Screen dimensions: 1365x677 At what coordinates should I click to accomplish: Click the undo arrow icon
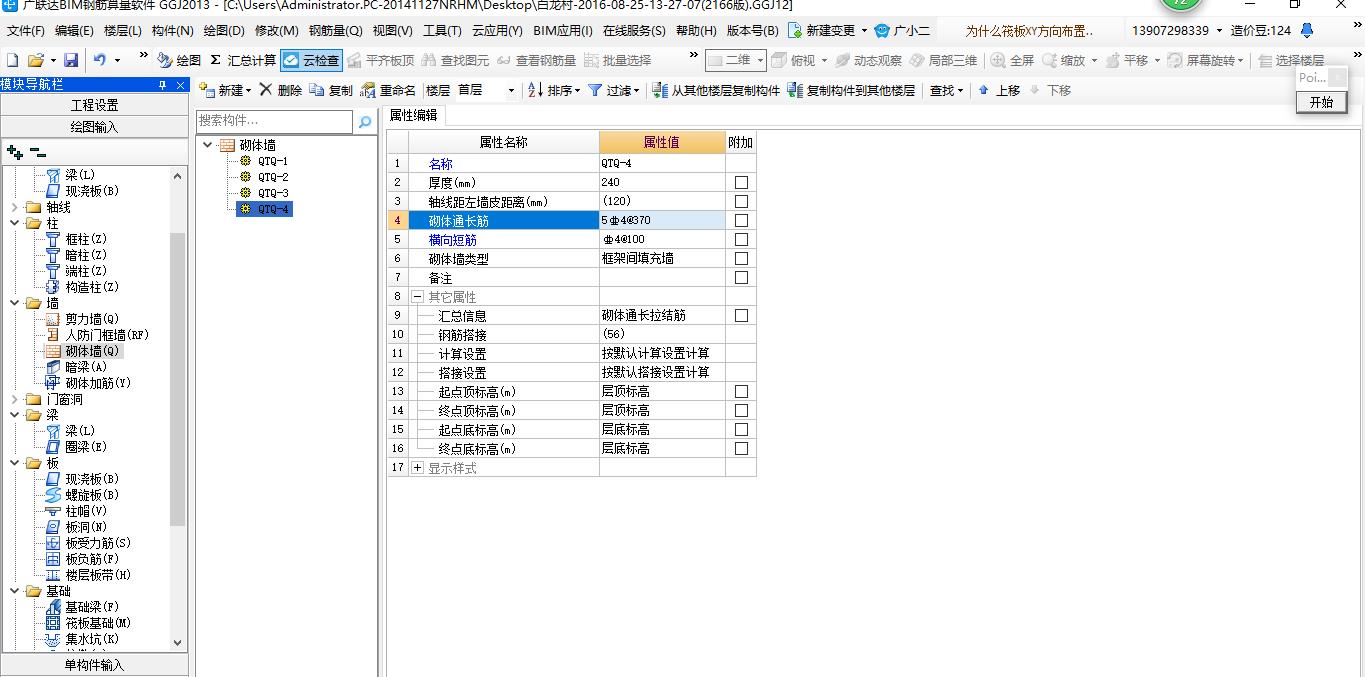(100, 60)
